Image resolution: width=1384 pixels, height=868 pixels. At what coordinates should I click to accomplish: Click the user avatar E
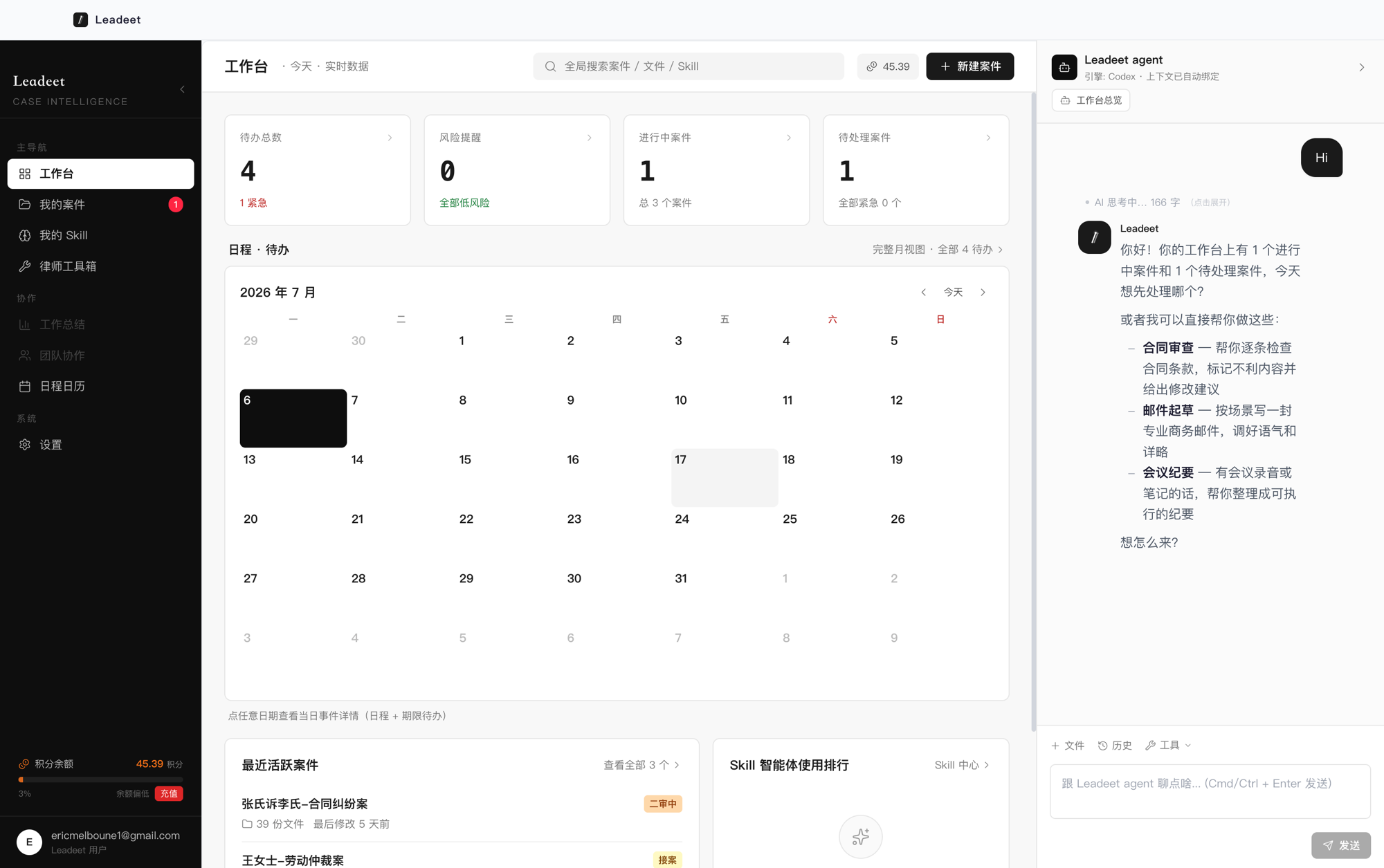29,842
